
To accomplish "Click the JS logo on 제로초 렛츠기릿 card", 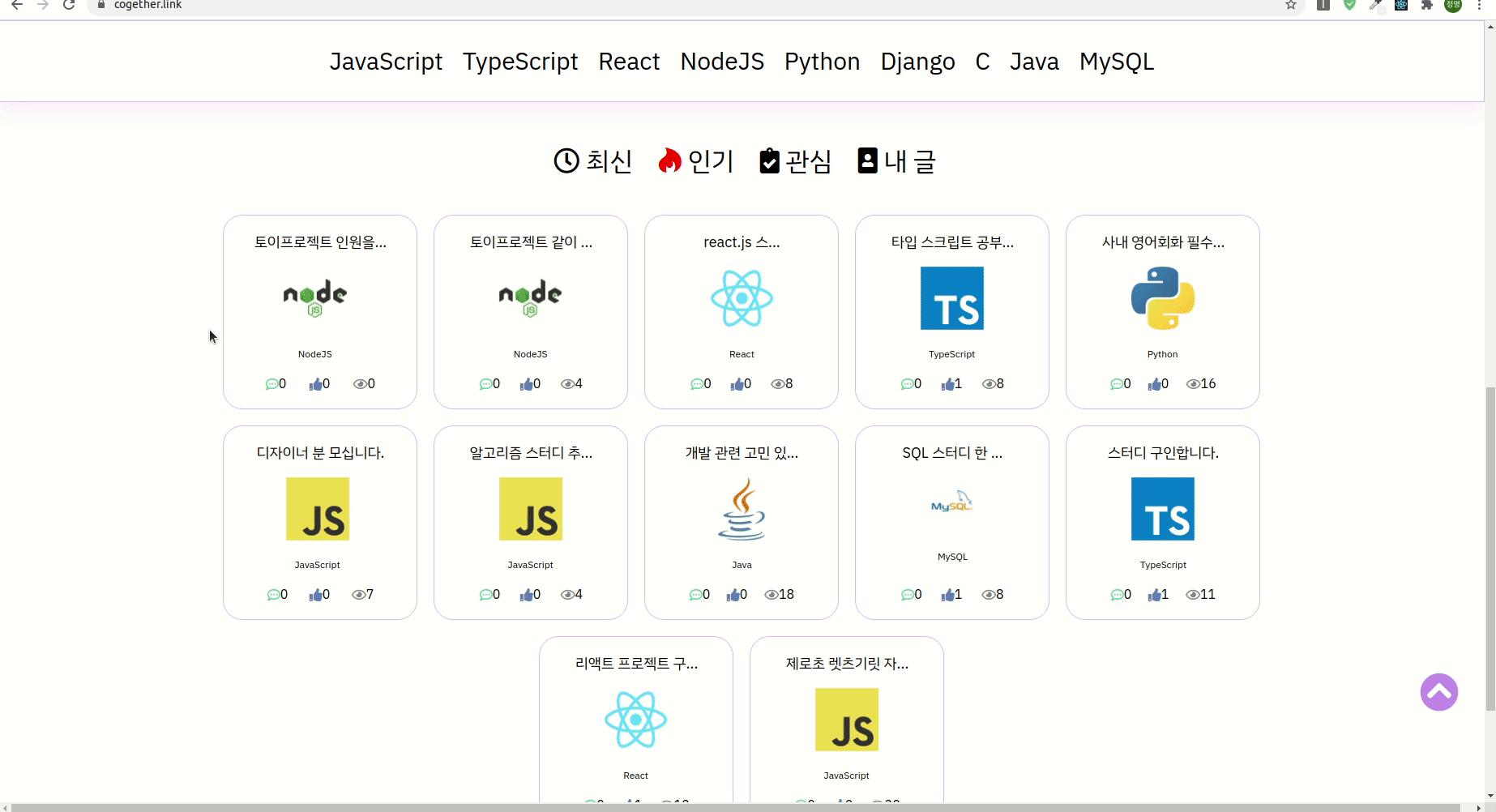I will 847,720.
